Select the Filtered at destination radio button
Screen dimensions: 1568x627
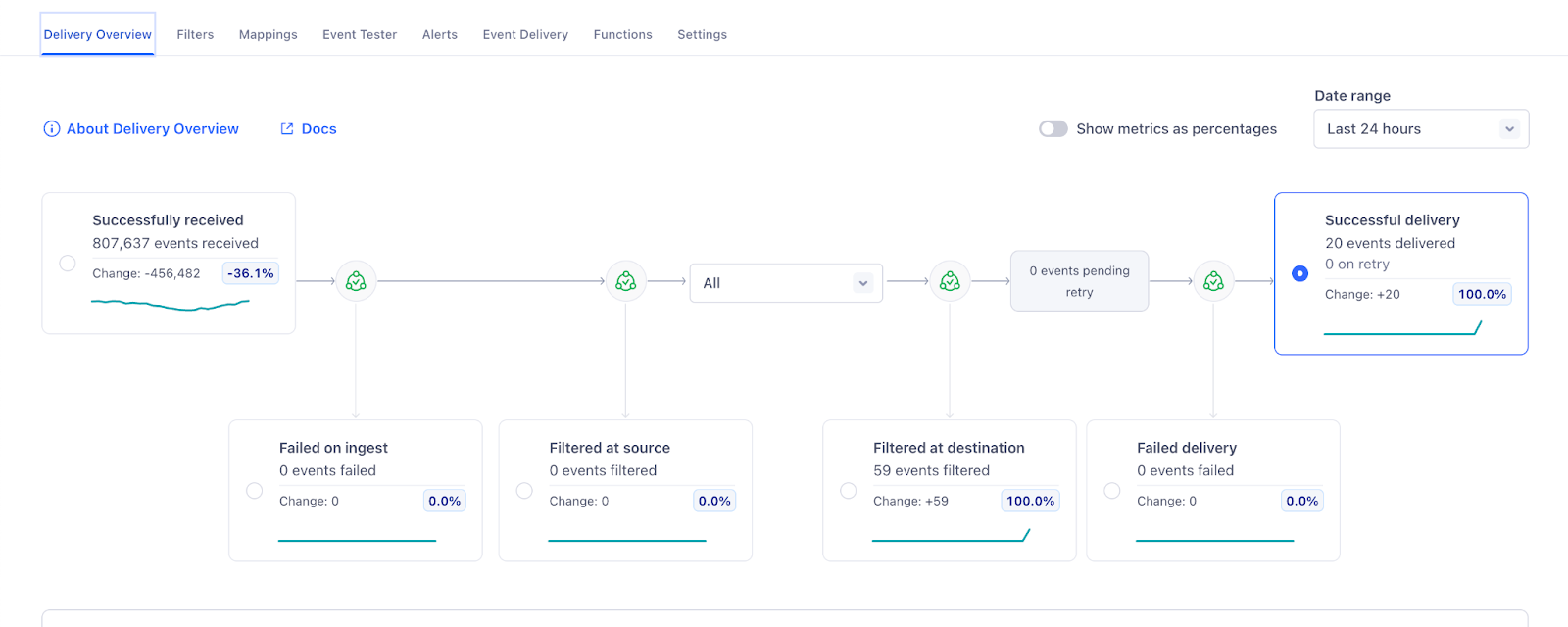pyautogui.click(x=849, y=490)
